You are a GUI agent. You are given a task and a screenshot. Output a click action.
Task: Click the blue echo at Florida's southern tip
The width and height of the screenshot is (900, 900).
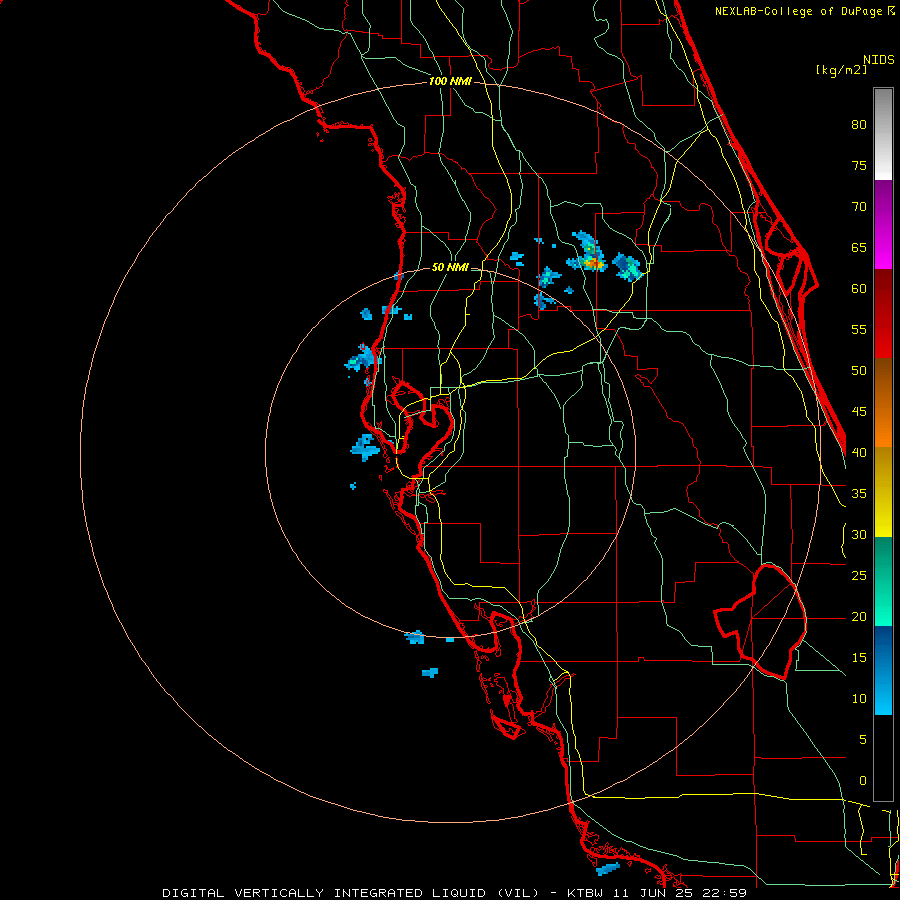click(608, 868)
